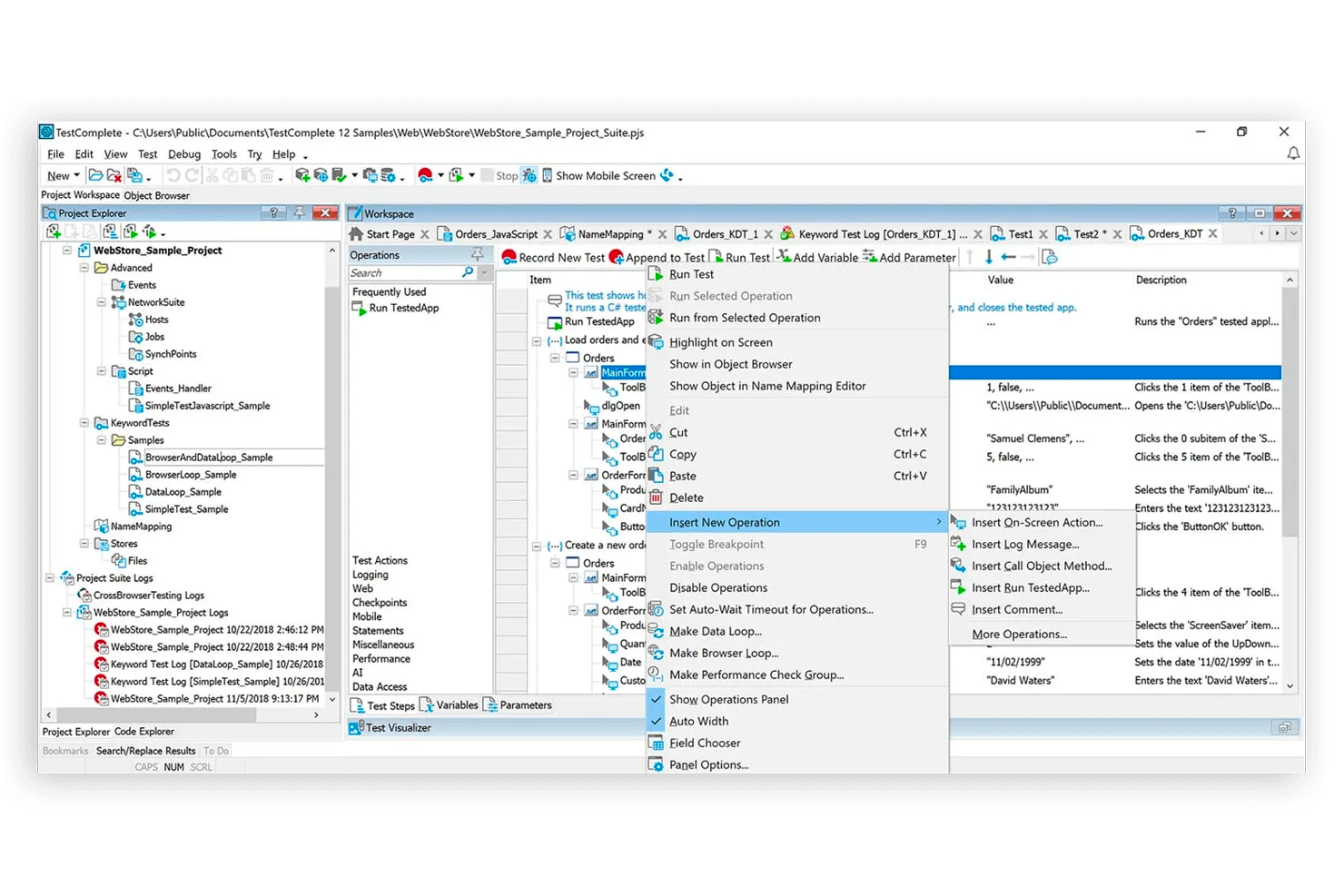This screenshot has height=896, width=1344.
Task: Select BrowserAndDataLoop_Sample in tree
Action: 209,458
